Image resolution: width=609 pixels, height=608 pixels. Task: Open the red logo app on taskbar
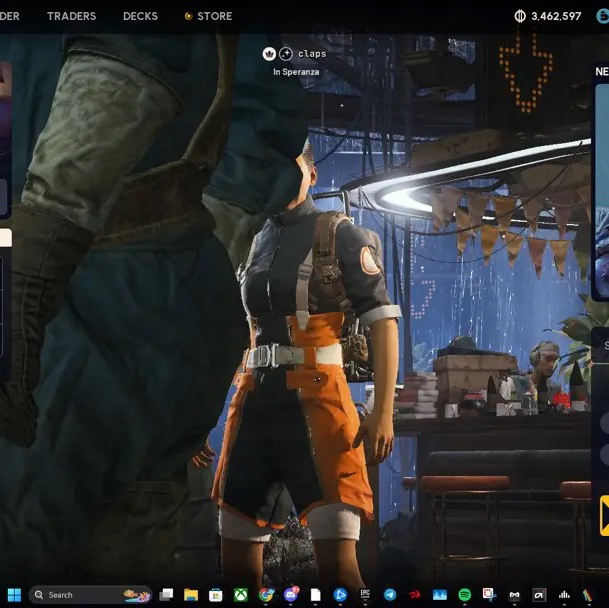tap(415, 594)
